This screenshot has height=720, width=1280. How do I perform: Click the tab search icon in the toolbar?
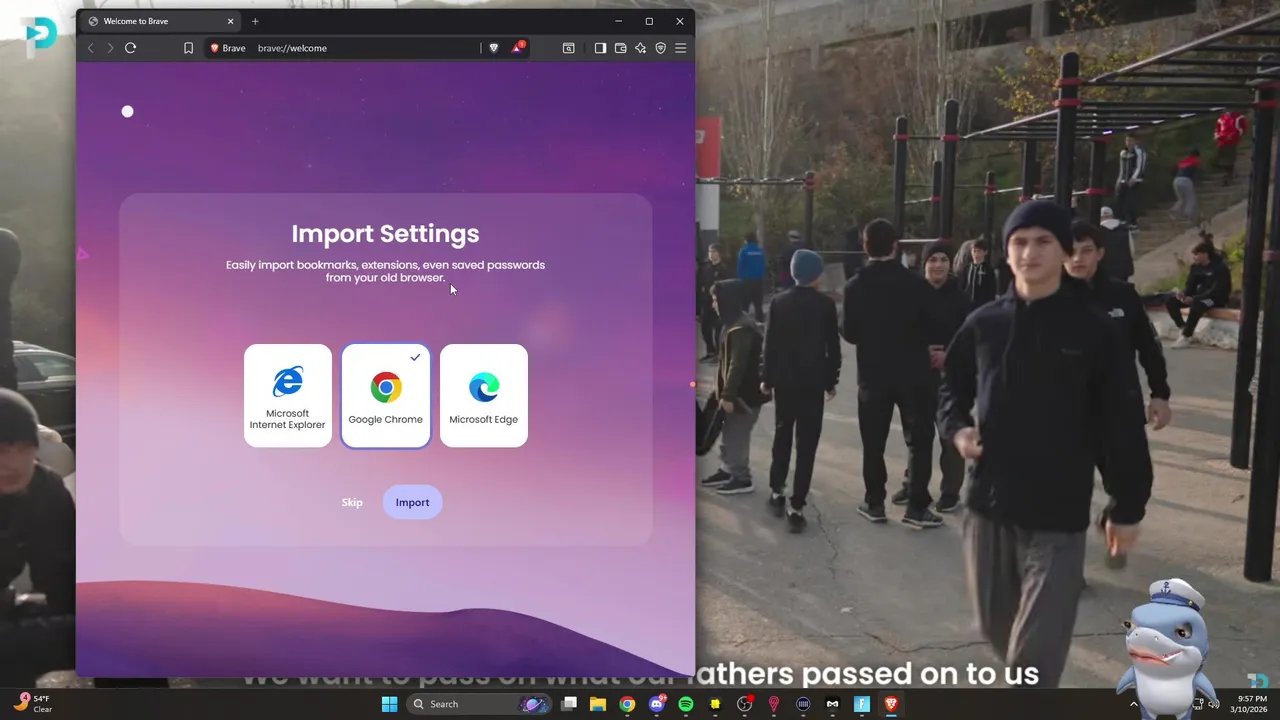[569, 48]
